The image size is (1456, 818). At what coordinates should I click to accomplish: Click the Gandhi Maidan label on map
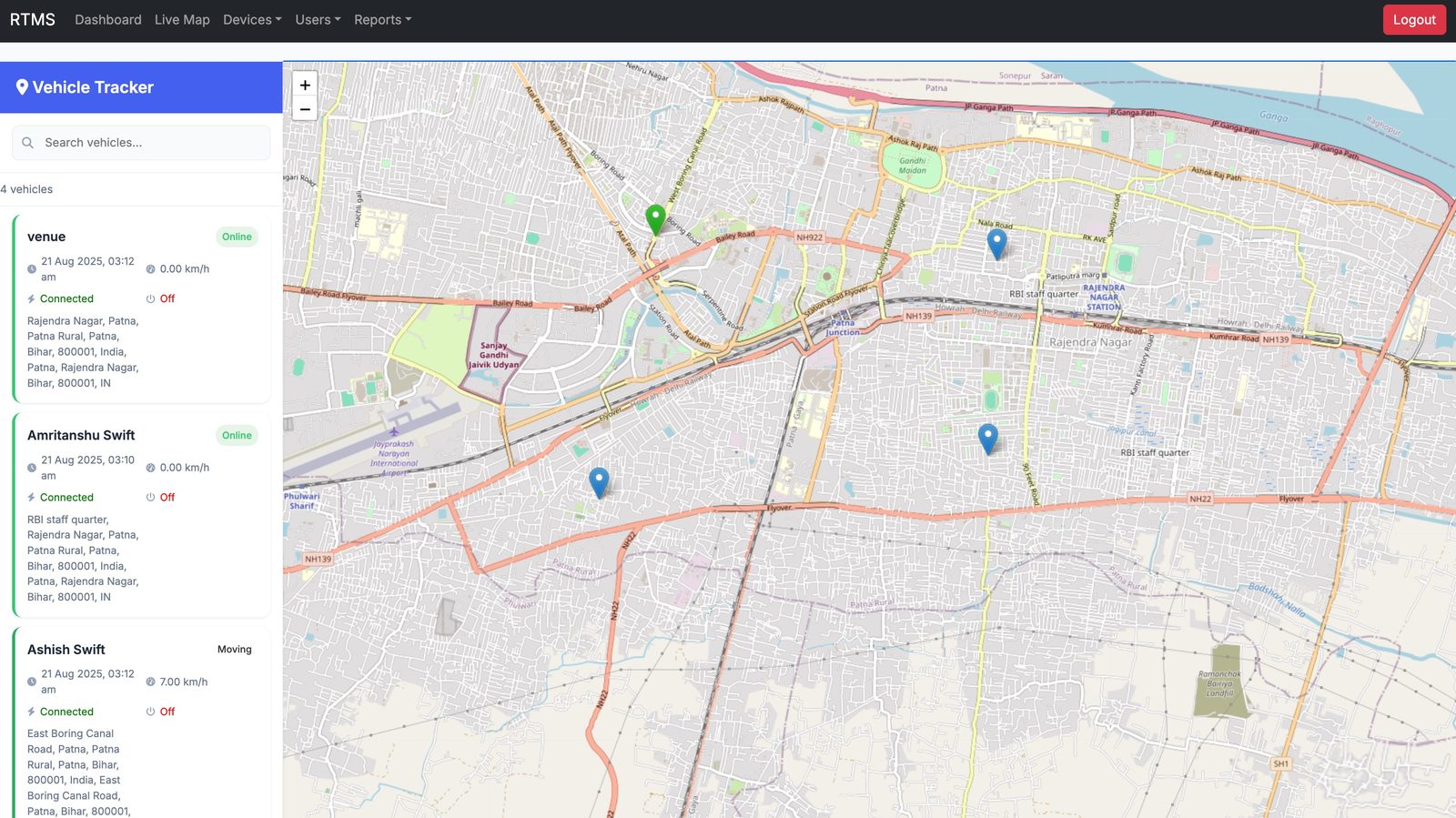click(x=913, y=166)
